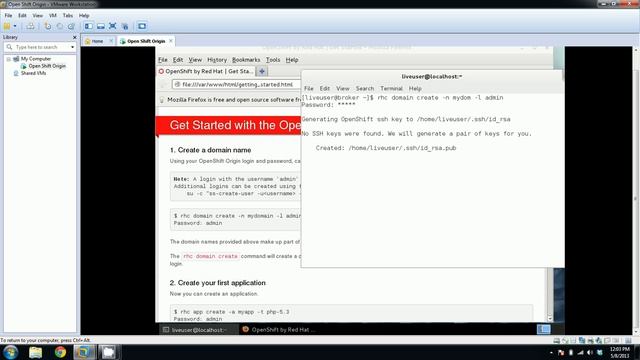Click the VMware power on toolbar icon
The height and width of the screenshot is (360, 640).
pyautogui.click(x=7, y=26)
